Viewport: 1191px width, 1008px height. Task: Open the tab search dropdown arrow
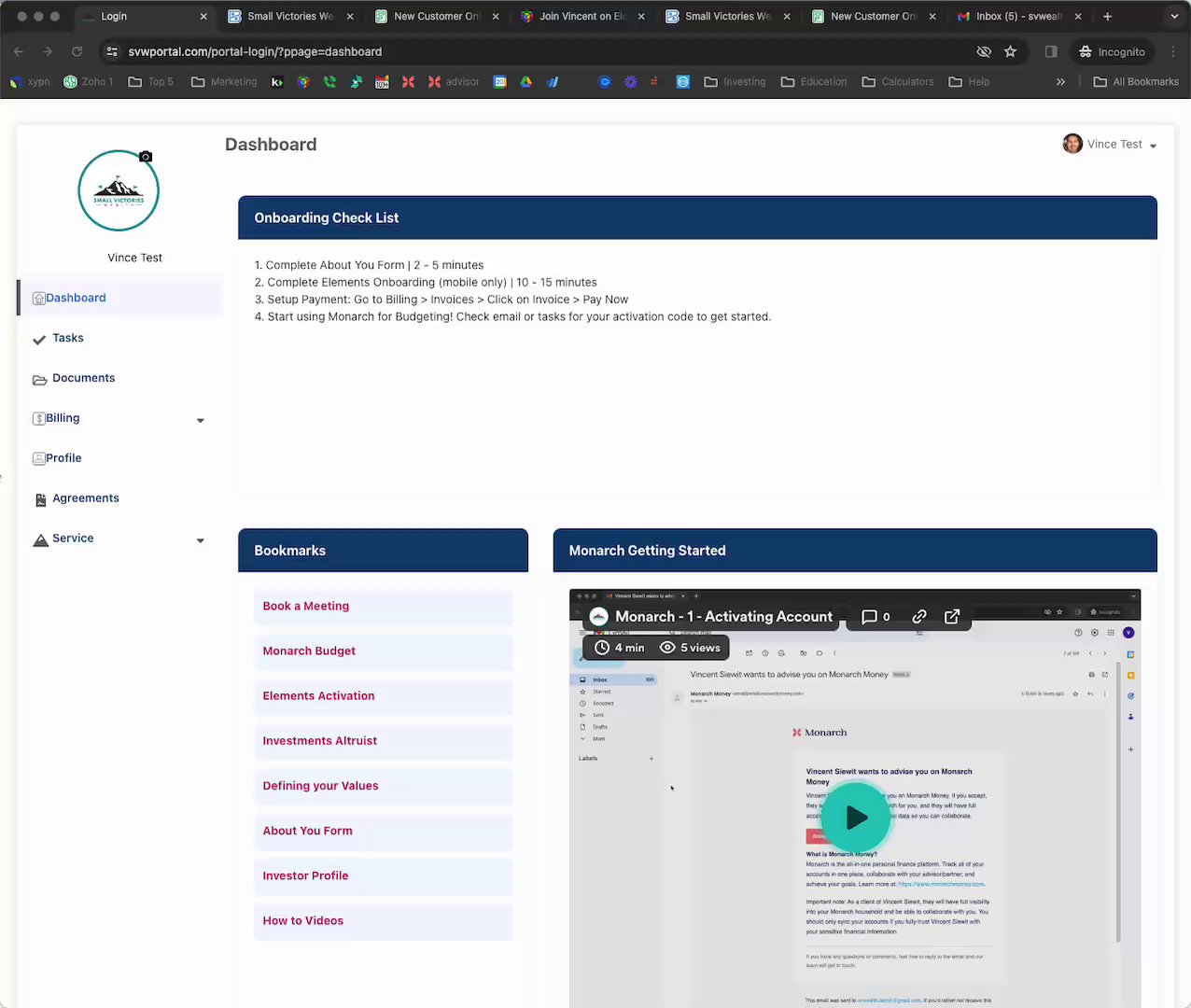pyautogui.click(x=1174, y=16)
